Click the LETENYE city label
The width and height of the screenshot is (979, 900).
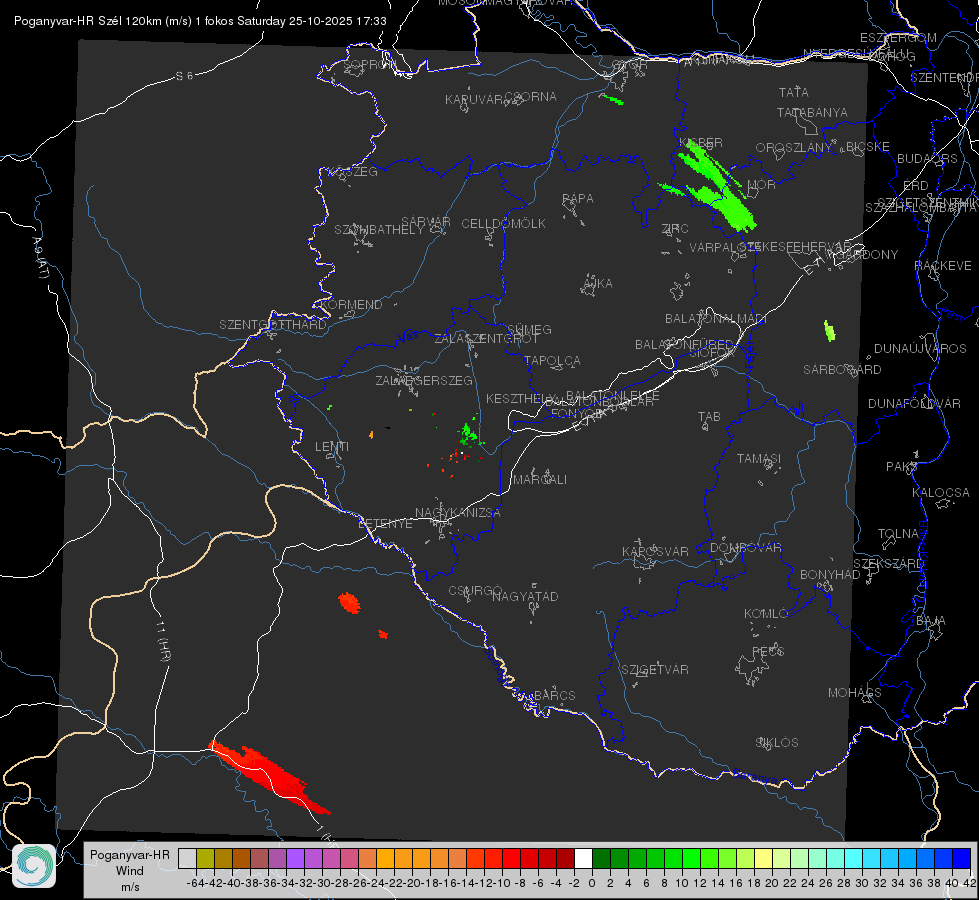point(385,524)
